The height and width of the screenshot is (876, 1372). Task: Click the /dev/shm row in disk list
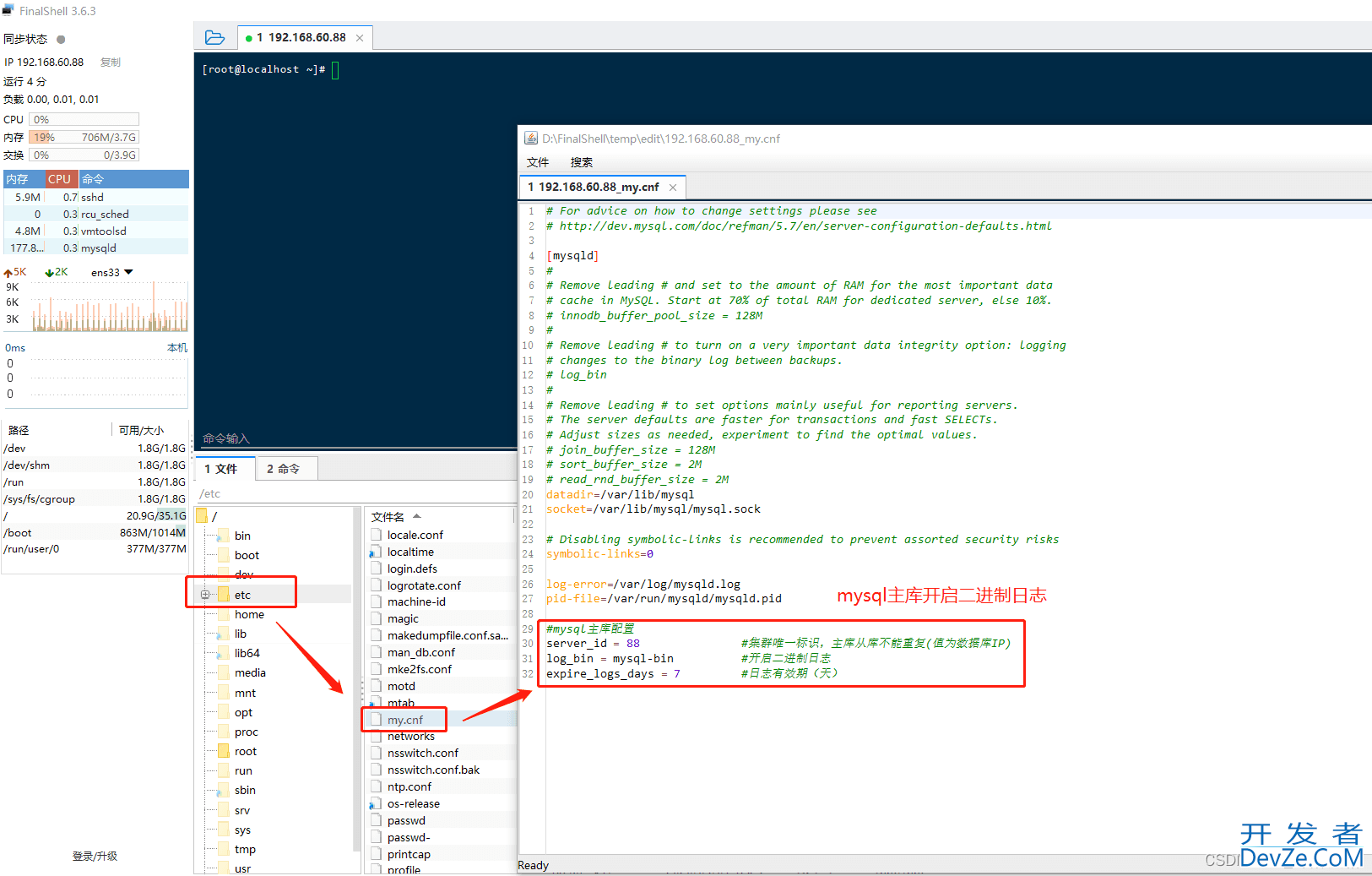[95, 465]
